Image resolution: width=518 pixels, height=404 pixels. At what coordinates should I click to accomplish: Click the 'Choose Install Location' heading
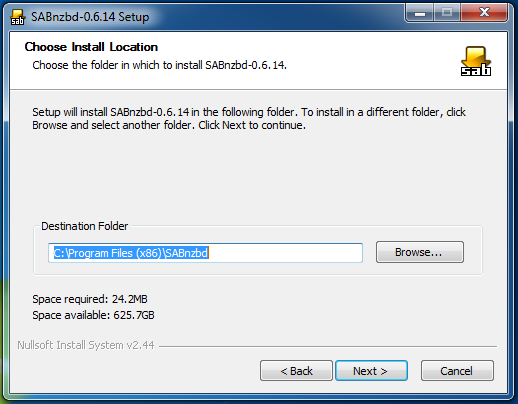(x=91, y=47)
